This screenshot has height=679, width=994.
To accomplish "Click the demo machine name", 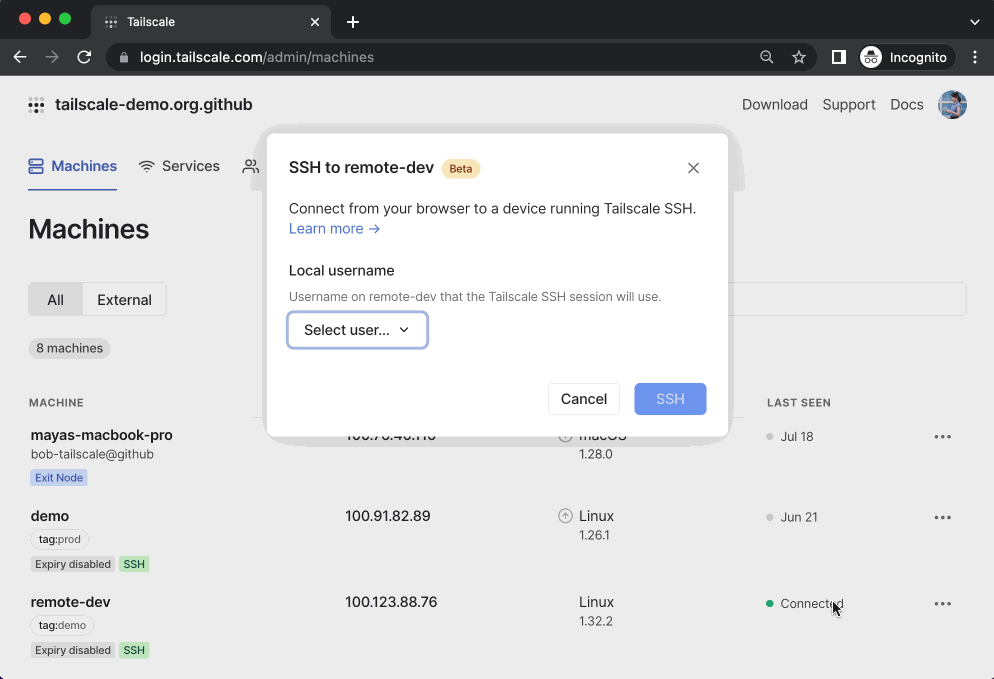I will pyautogui.click(x=49, y=516).
